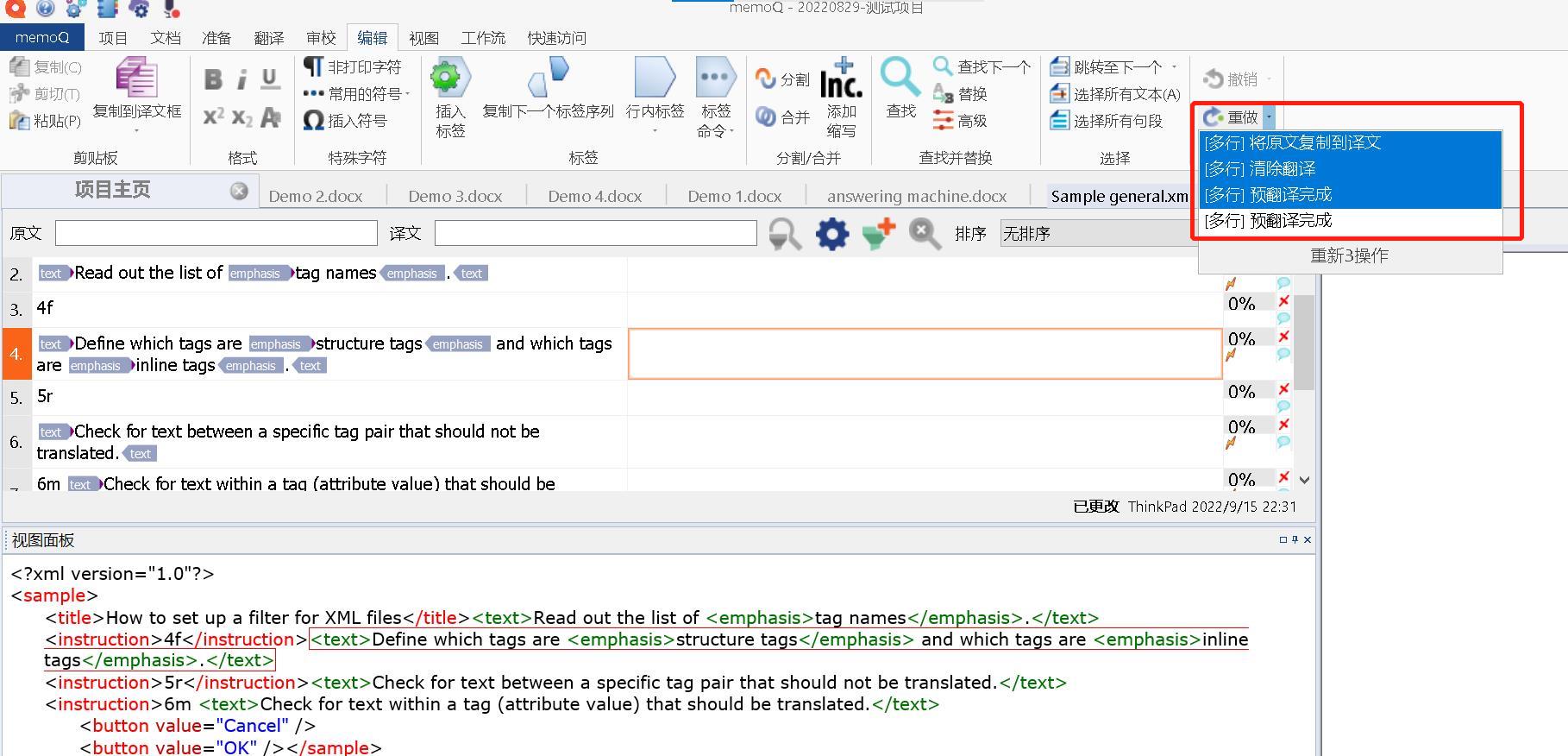
Task: Click the blue gear filter settings icon
Action: click(x=832, y=234)
